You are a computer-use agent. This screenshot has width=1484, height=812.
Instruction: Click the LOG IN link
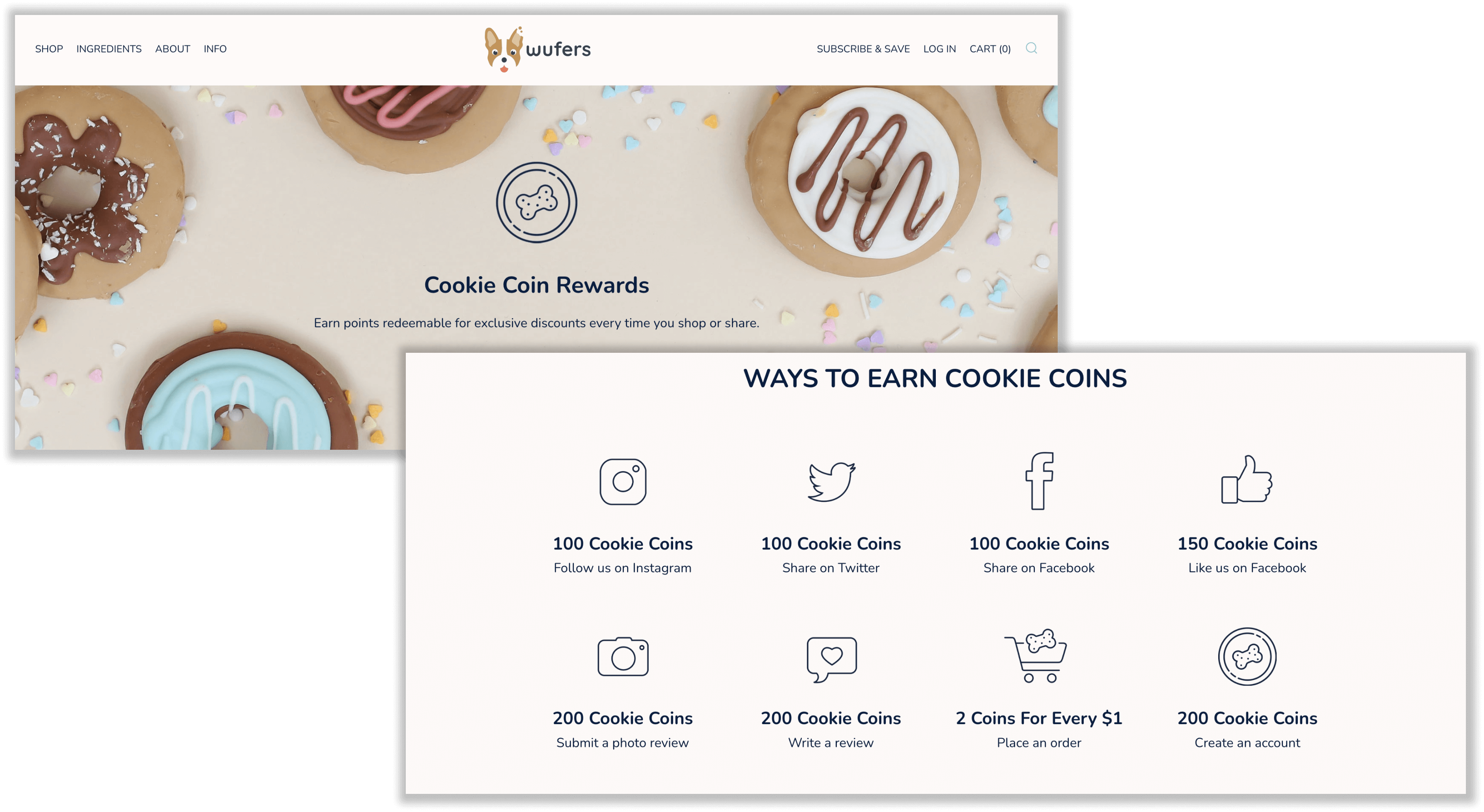(937, 48)
